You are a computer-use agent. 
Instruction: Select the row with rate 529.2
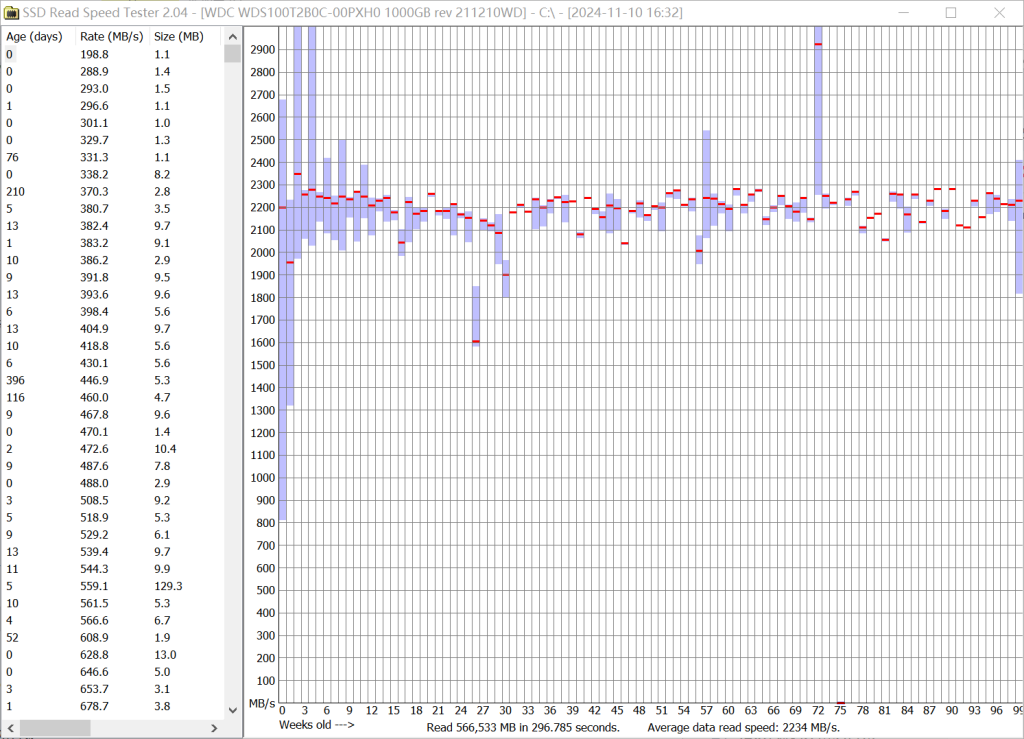(x=113, y=535)
